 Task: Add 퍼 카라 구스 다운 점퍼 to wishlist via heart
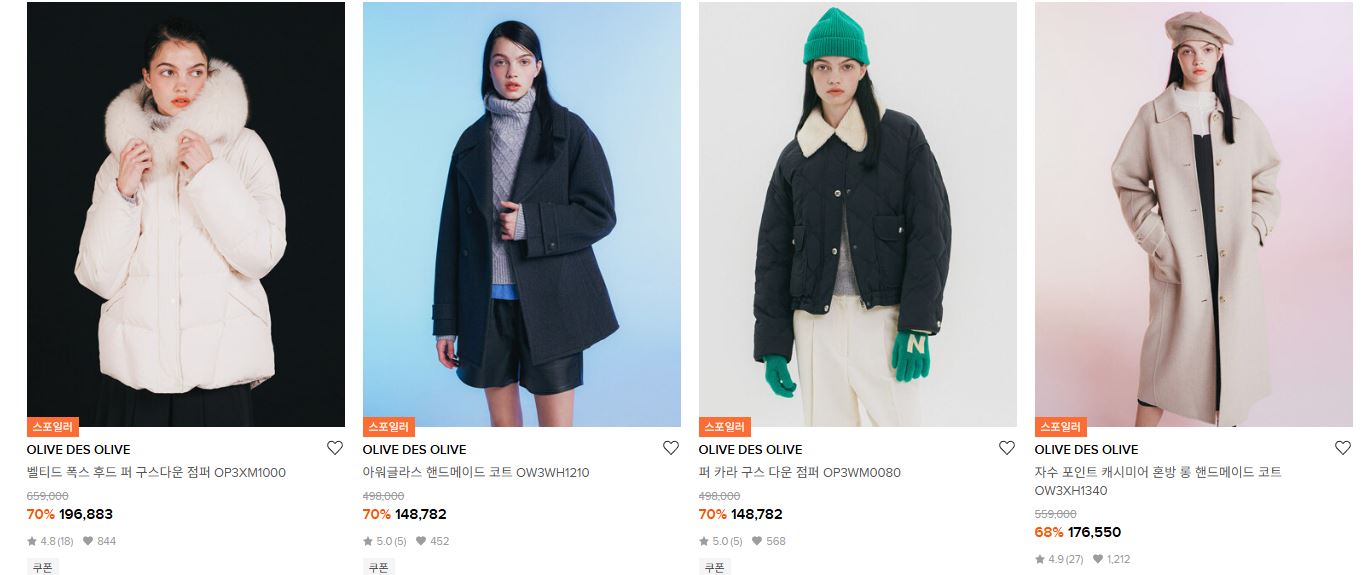tap(1007, 448)
